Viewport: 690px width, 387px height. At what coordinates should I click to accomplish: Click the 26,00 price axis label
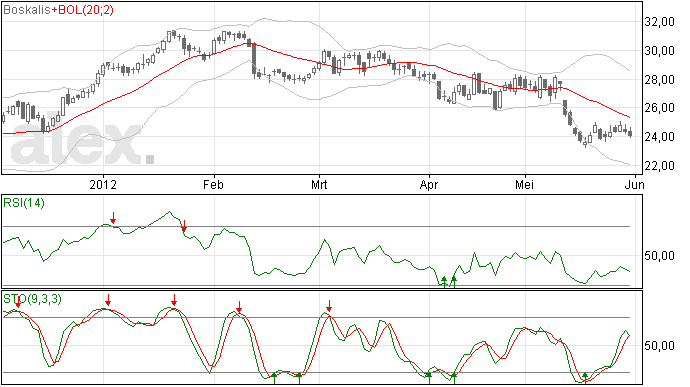click(659, 108)
